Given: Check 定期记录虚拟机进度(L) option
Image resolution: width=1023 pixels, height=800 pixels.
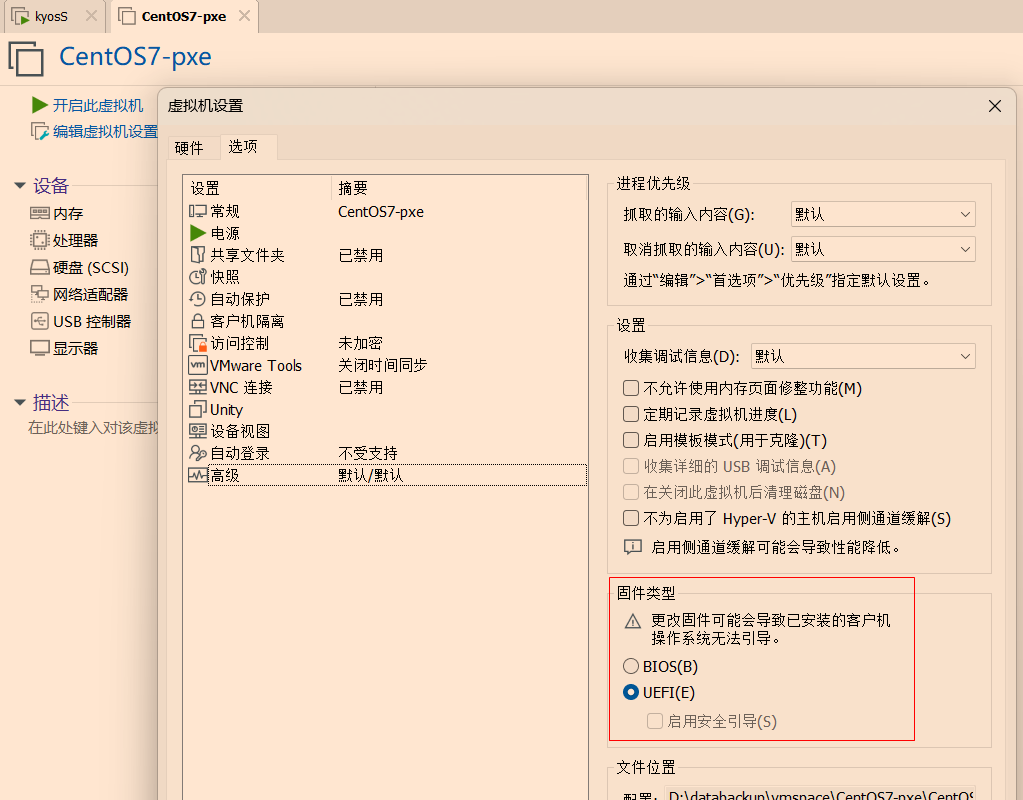Looking at the screenshot, I should point(631,414).
